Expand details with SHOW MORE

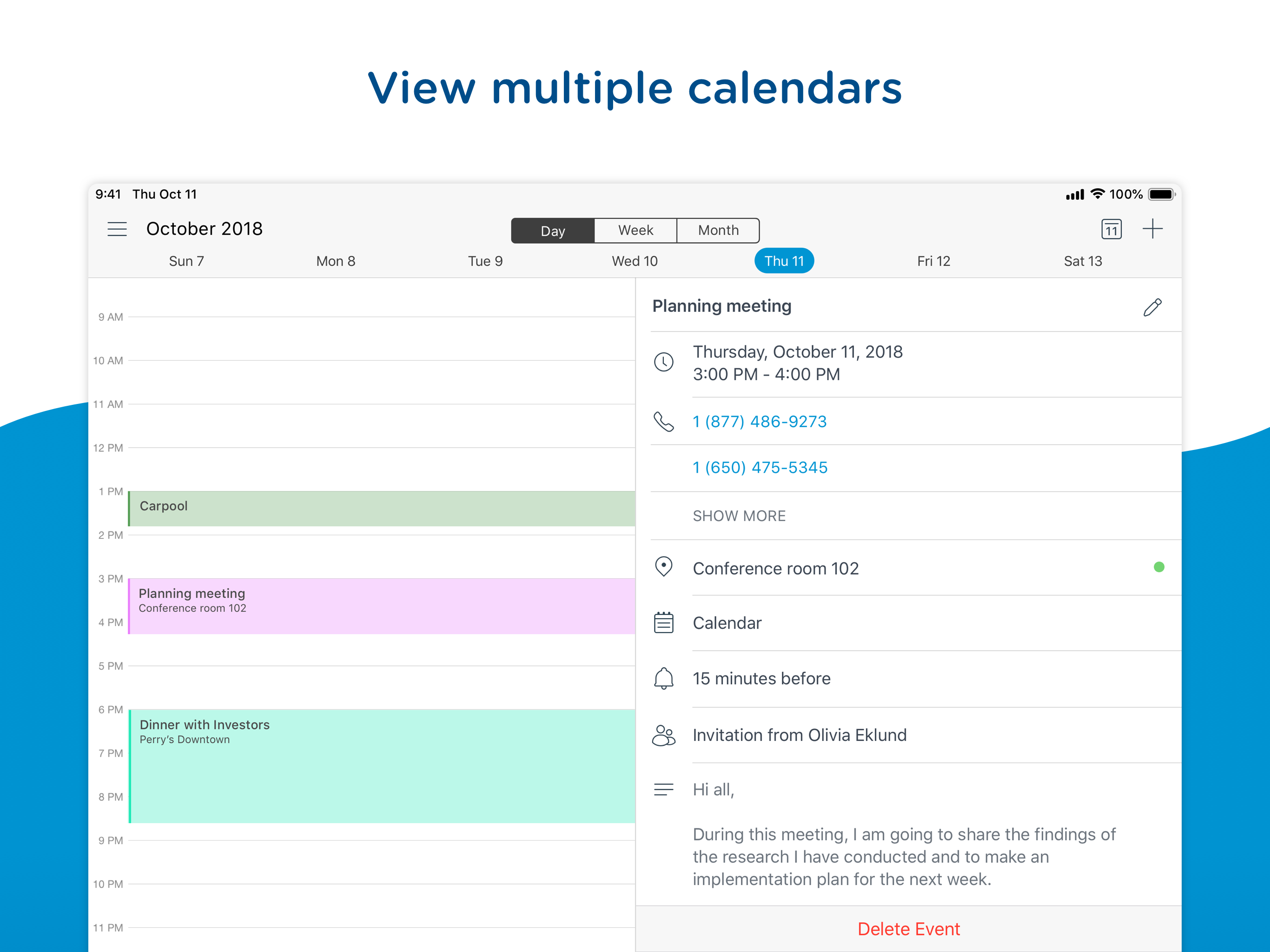click(739, 516)
